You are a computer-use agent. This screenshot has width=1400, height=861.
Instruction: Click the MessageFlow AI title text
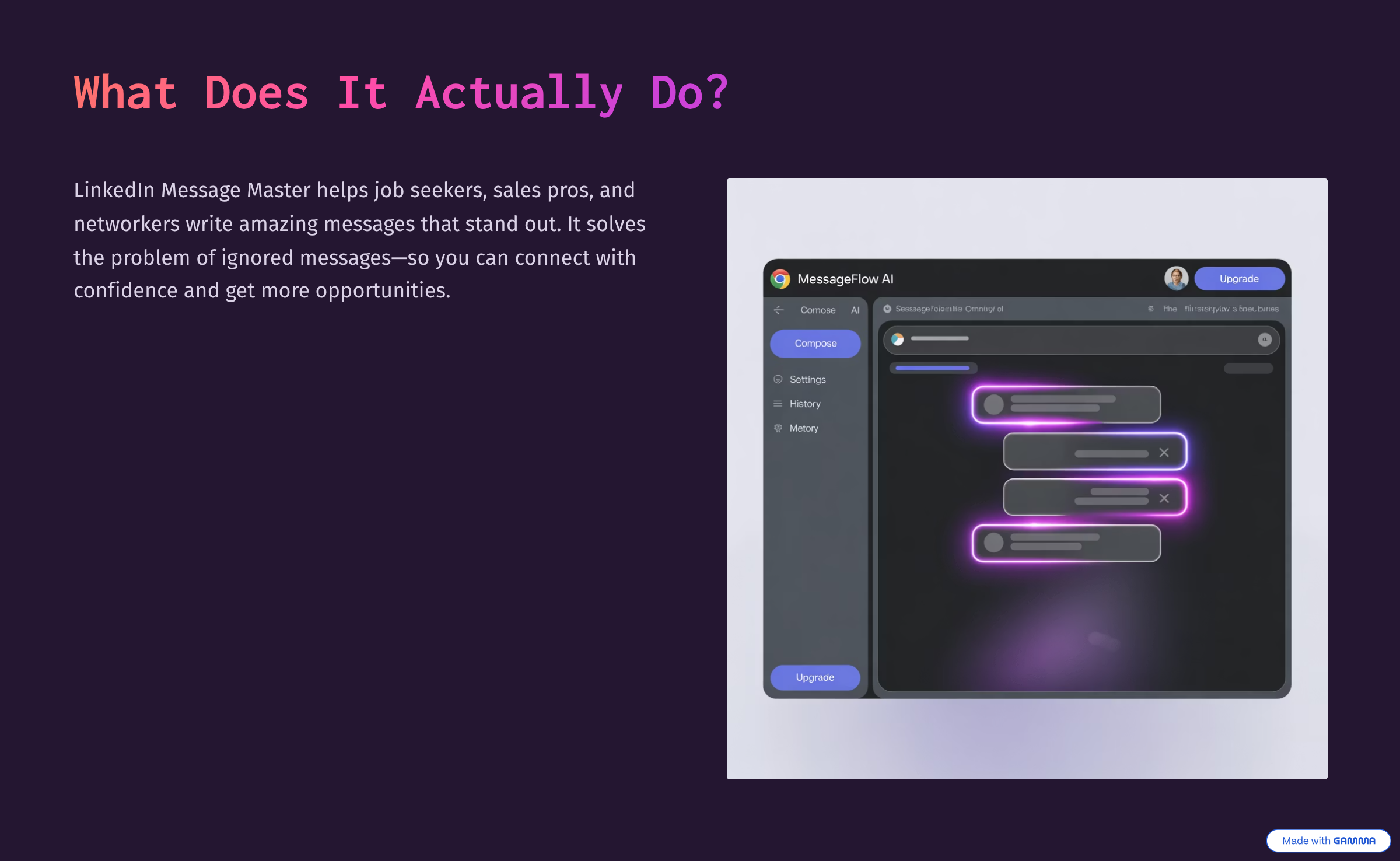[x=845, y=279]
